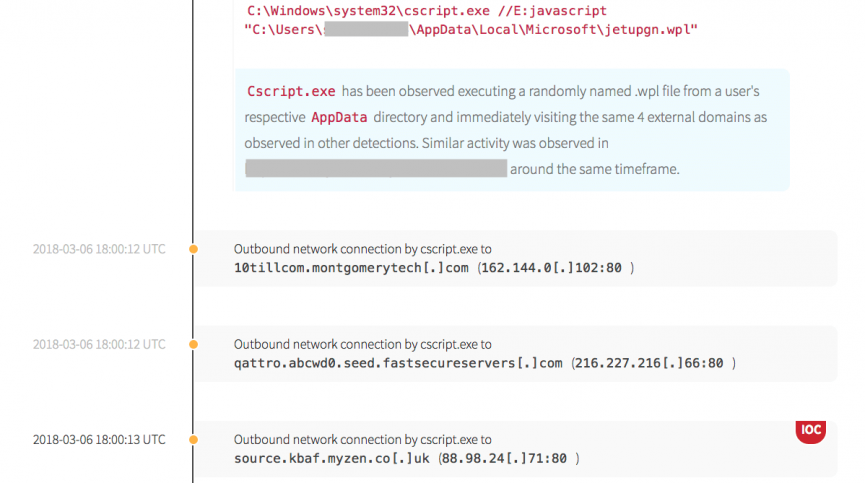Select the orange timeline dot for the montgomerytech connection
Screen dimensions: 865x483
193,248
